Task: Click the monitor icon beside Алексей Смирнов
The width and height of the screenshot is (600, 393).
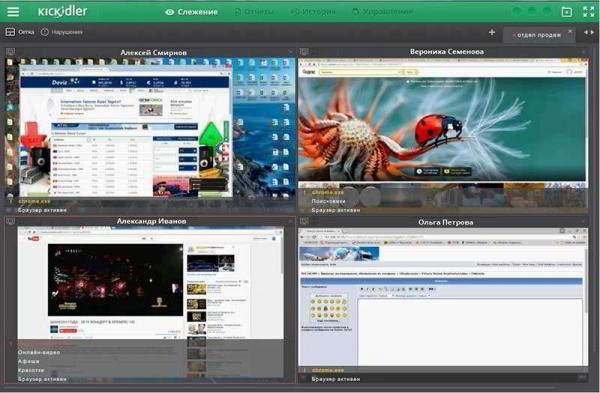Action: click(x=10, y=51)
